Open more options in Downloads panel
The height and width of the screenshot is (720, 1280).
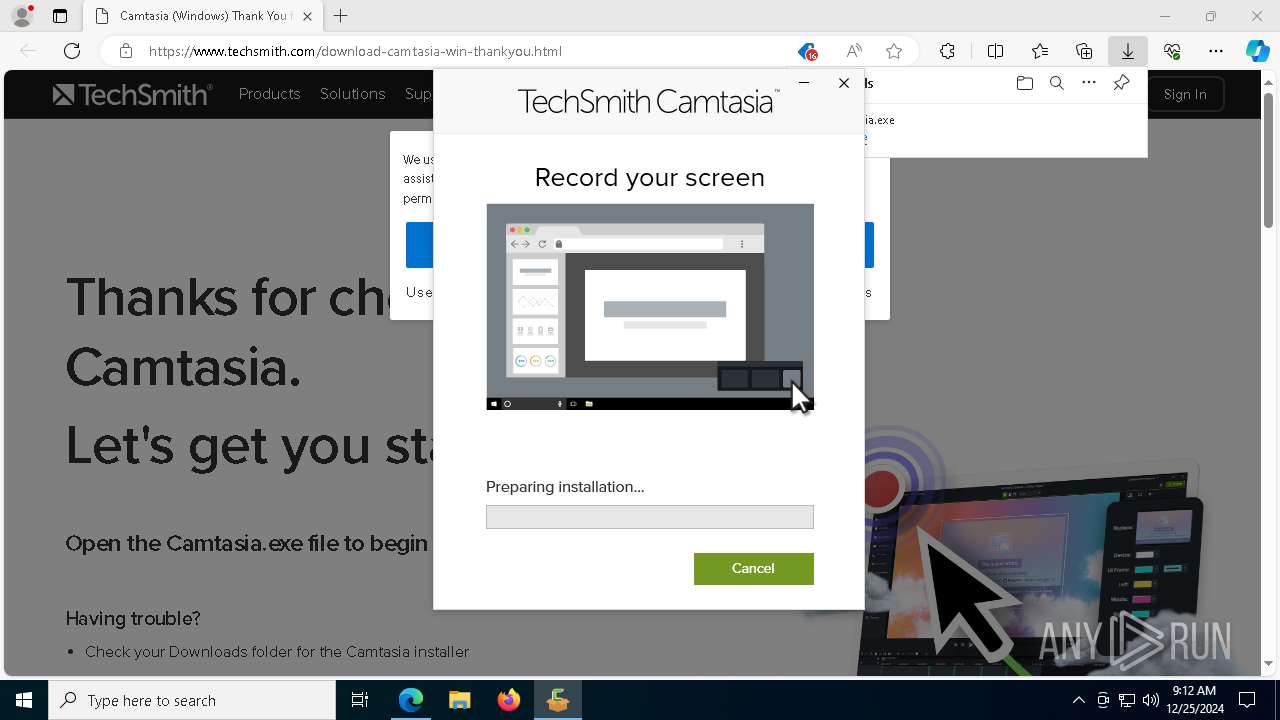(x=1089, y=83)
